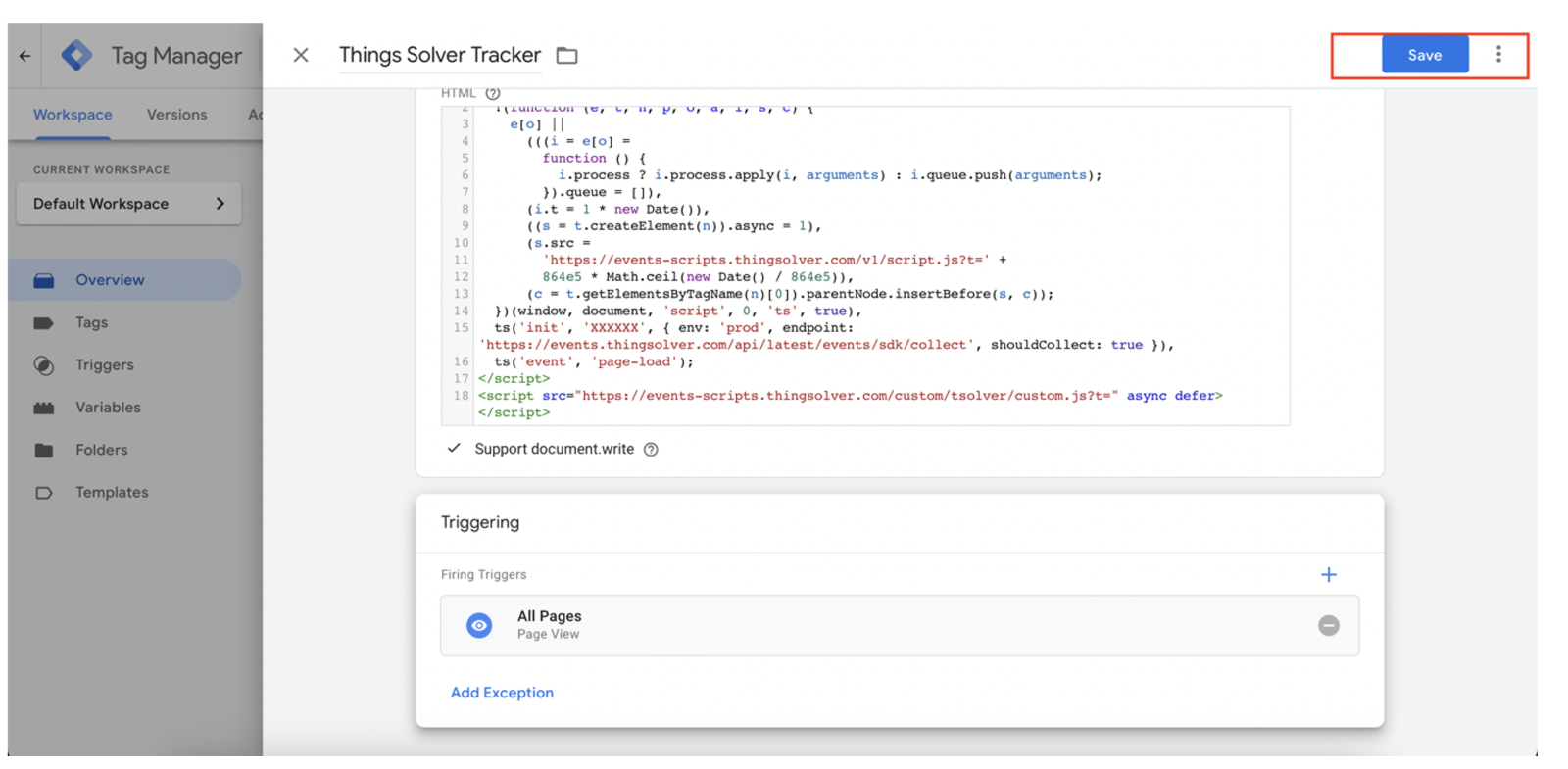Click the Triggers target icon
The height and width of the screenshot is (769, 1568).
click(44, 365)
